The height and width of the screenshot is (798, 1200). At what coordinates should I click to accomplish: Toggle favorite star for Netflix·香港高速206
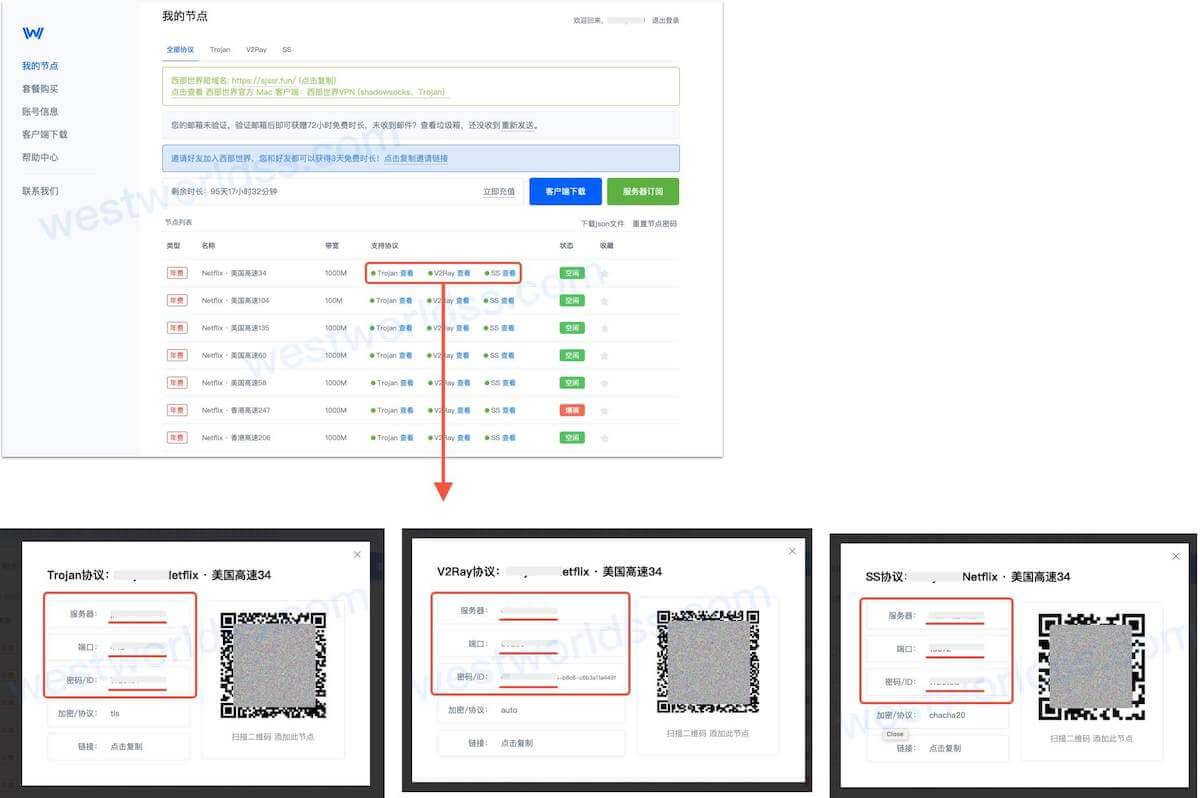[x=605, y=437]
